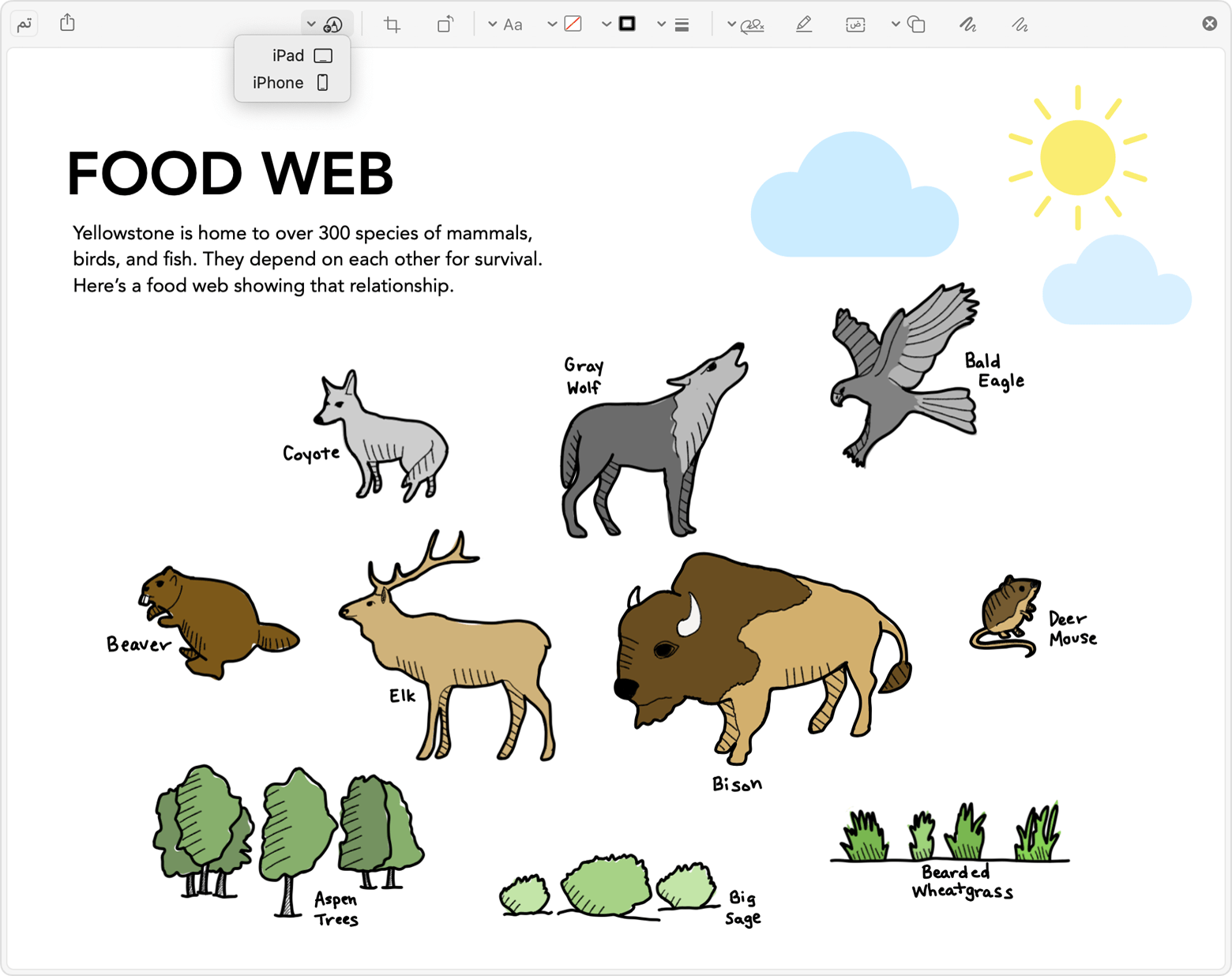This screenshot has width=1232, height=976.
Task: Click the Yellowstone description paragraph
Action: click(307, 260)
